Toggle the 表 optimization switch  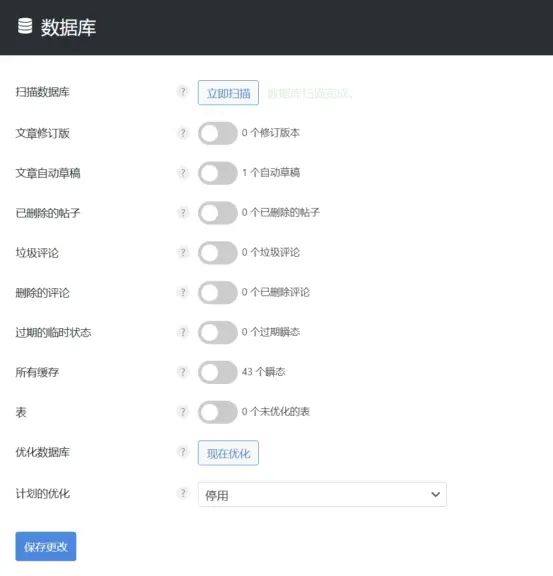218,412
